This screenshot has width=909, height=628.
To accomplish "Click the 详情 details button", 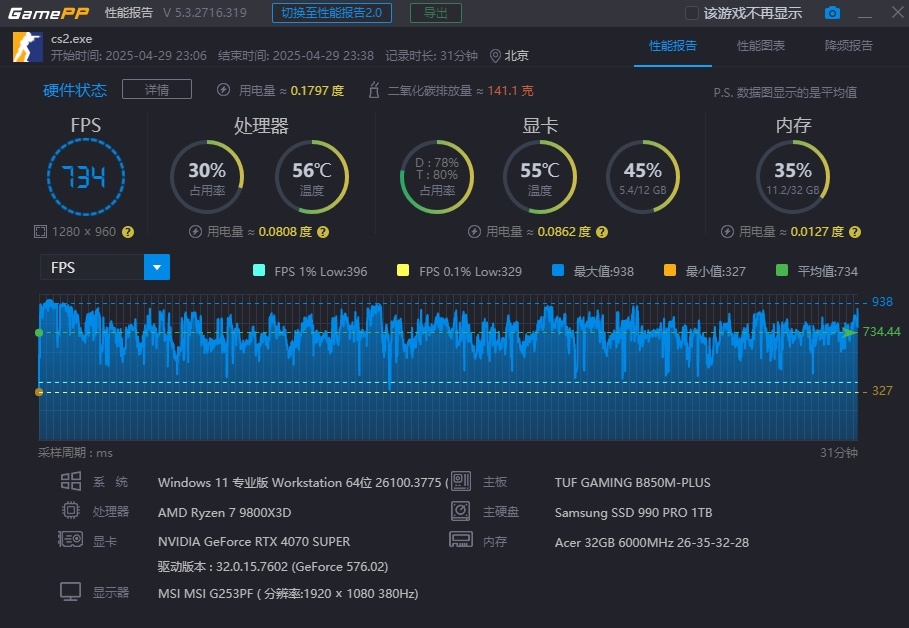I will (x=157, y=89).
